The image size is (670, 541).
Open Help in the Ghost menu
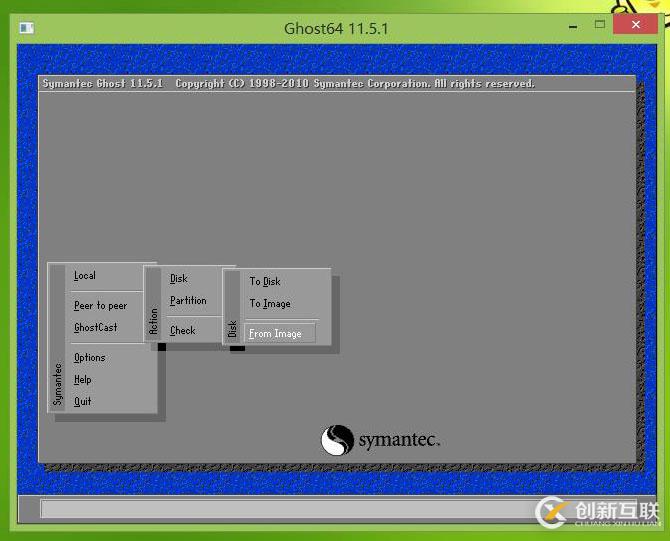tap(82, 379)
